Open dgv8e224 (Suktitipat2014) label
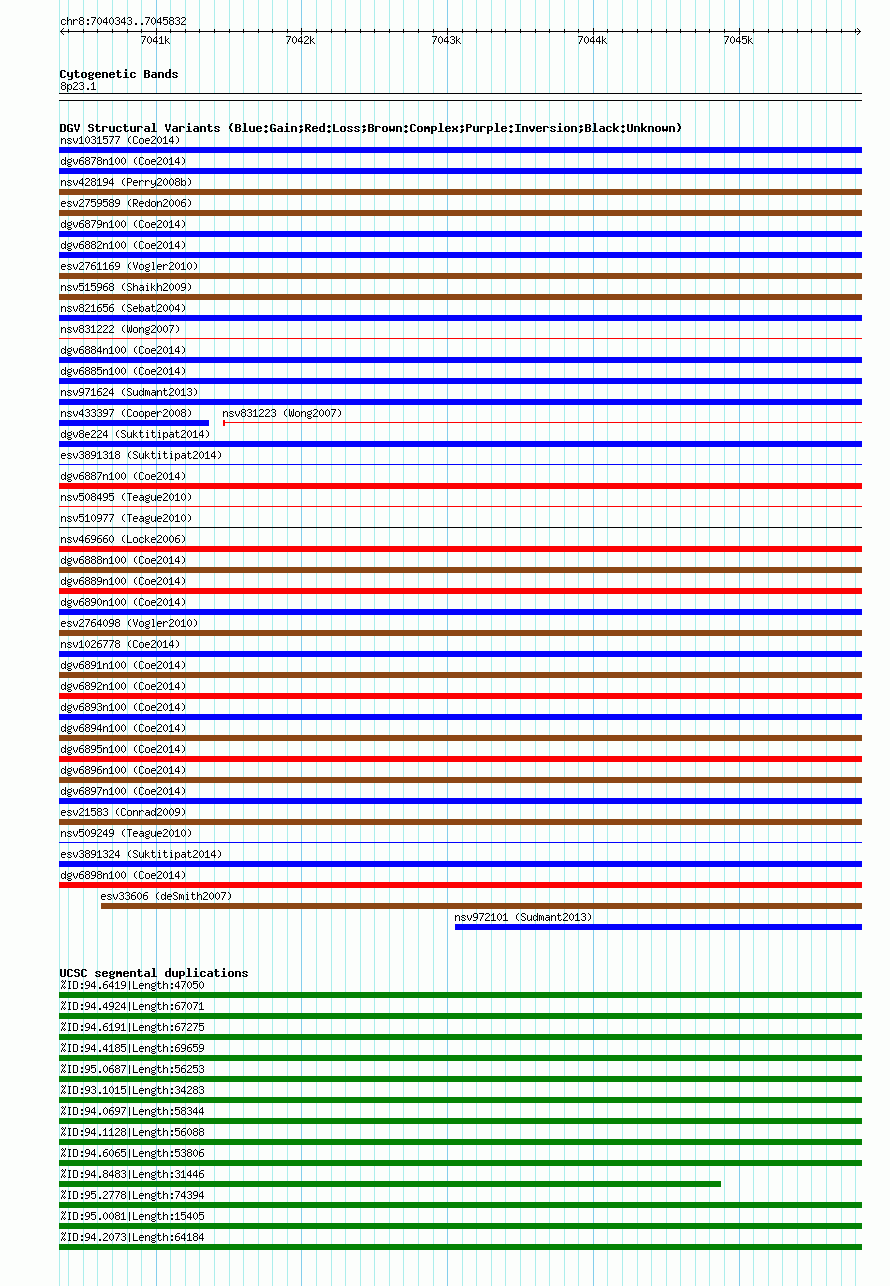Viewport: 890px width, 1286px height. point(135,434)
